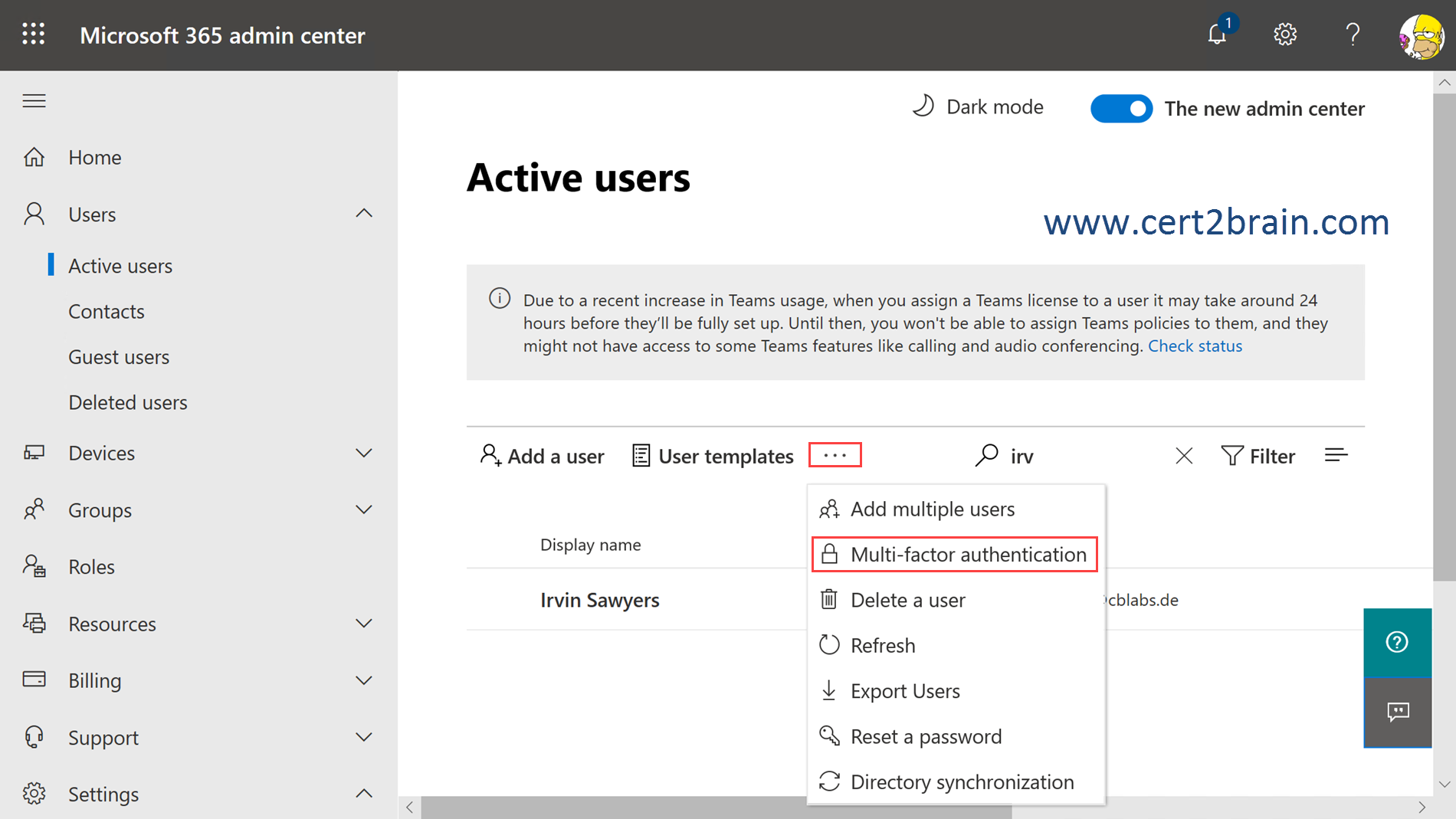Click the scroll left arrow

click(410, 808)
